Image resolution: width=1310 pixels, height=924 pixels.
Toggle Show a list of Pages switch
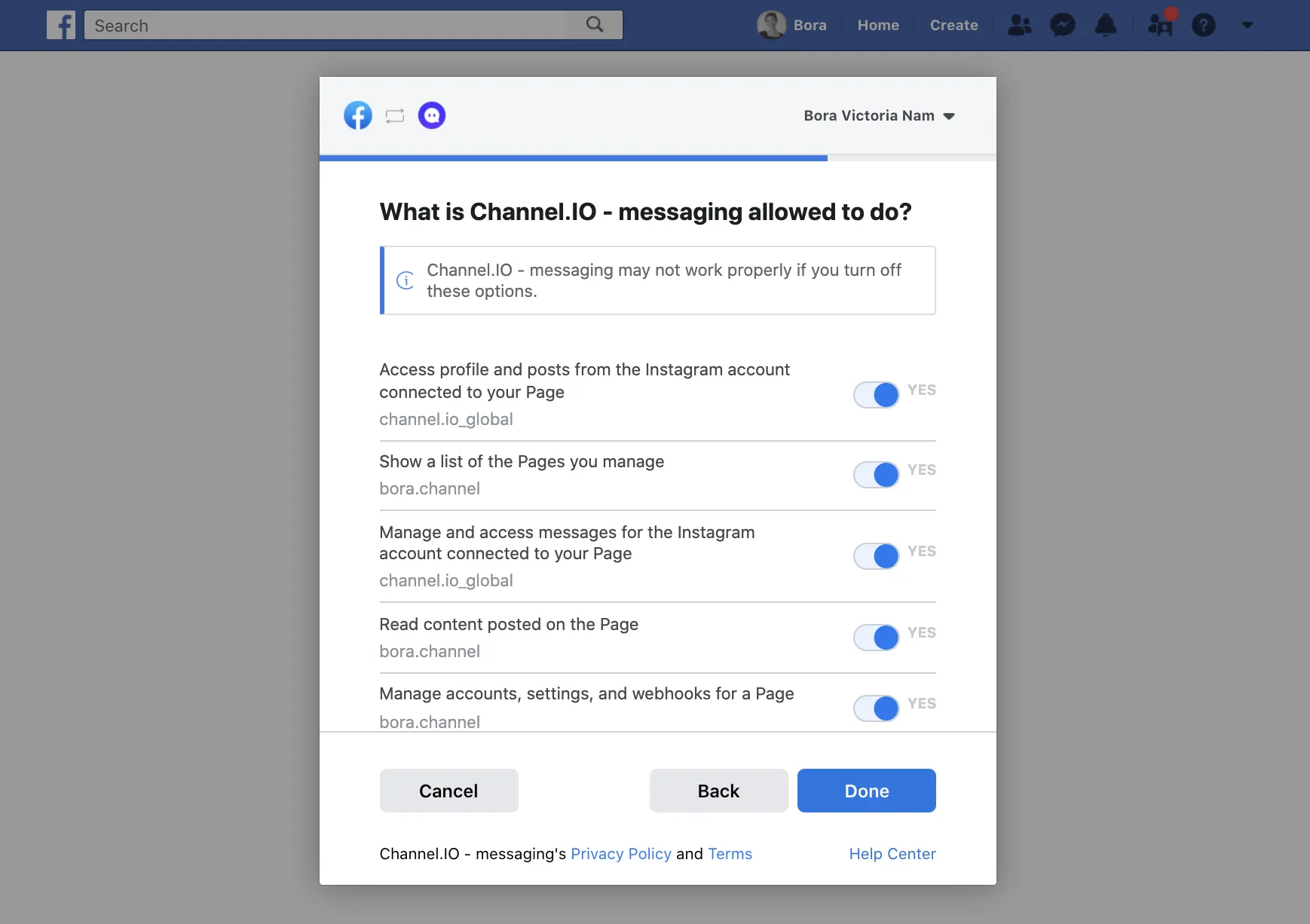tap(877, 475)
